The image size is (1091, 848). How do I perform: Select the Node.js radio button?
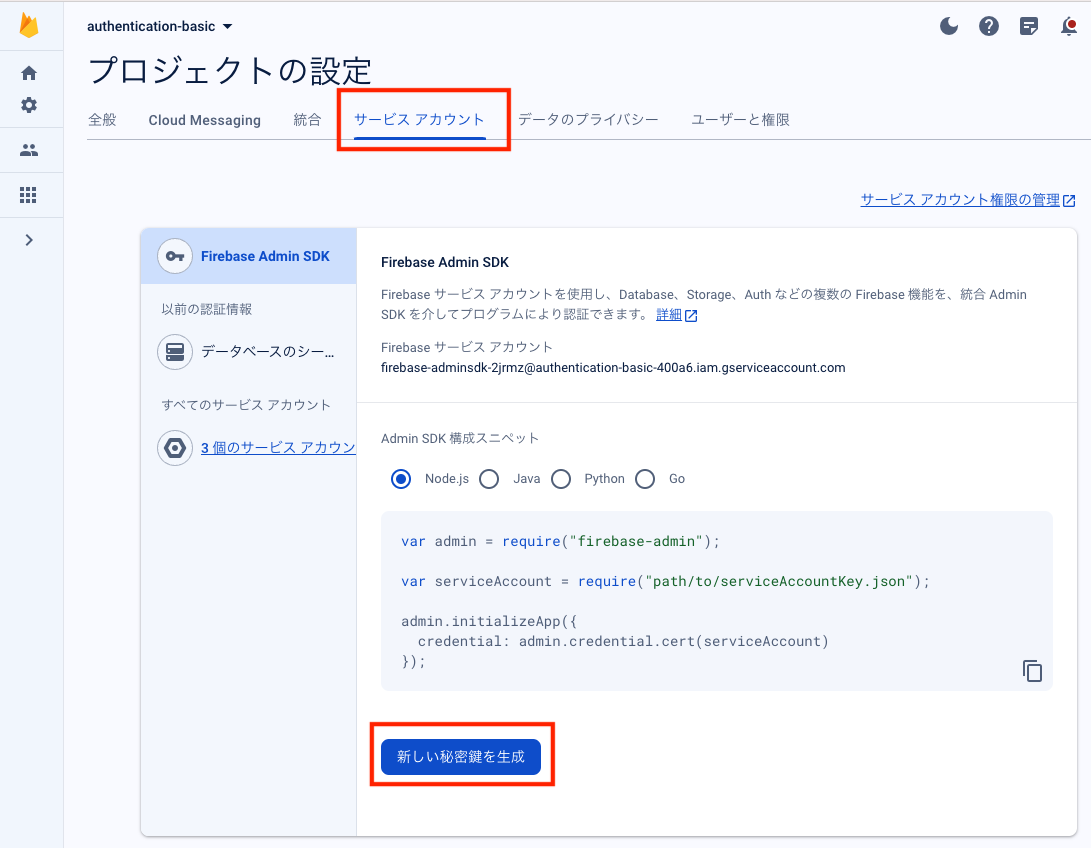pos(401,479)
